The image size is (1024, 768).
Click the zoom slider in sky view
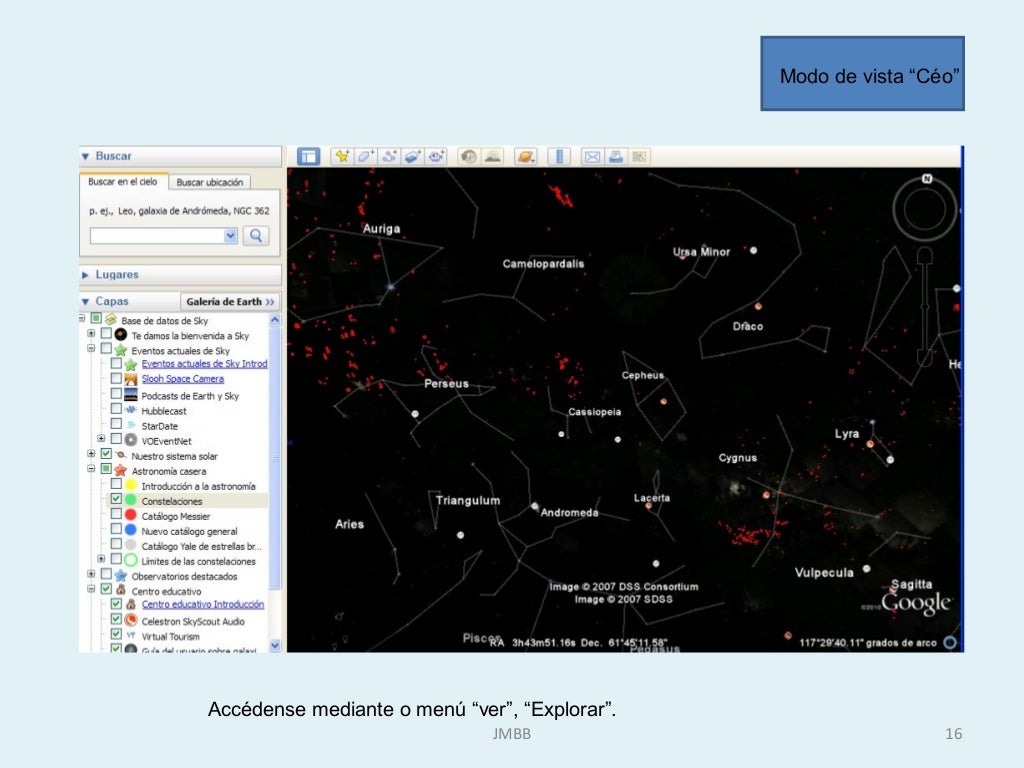click(x=925, y=307)
